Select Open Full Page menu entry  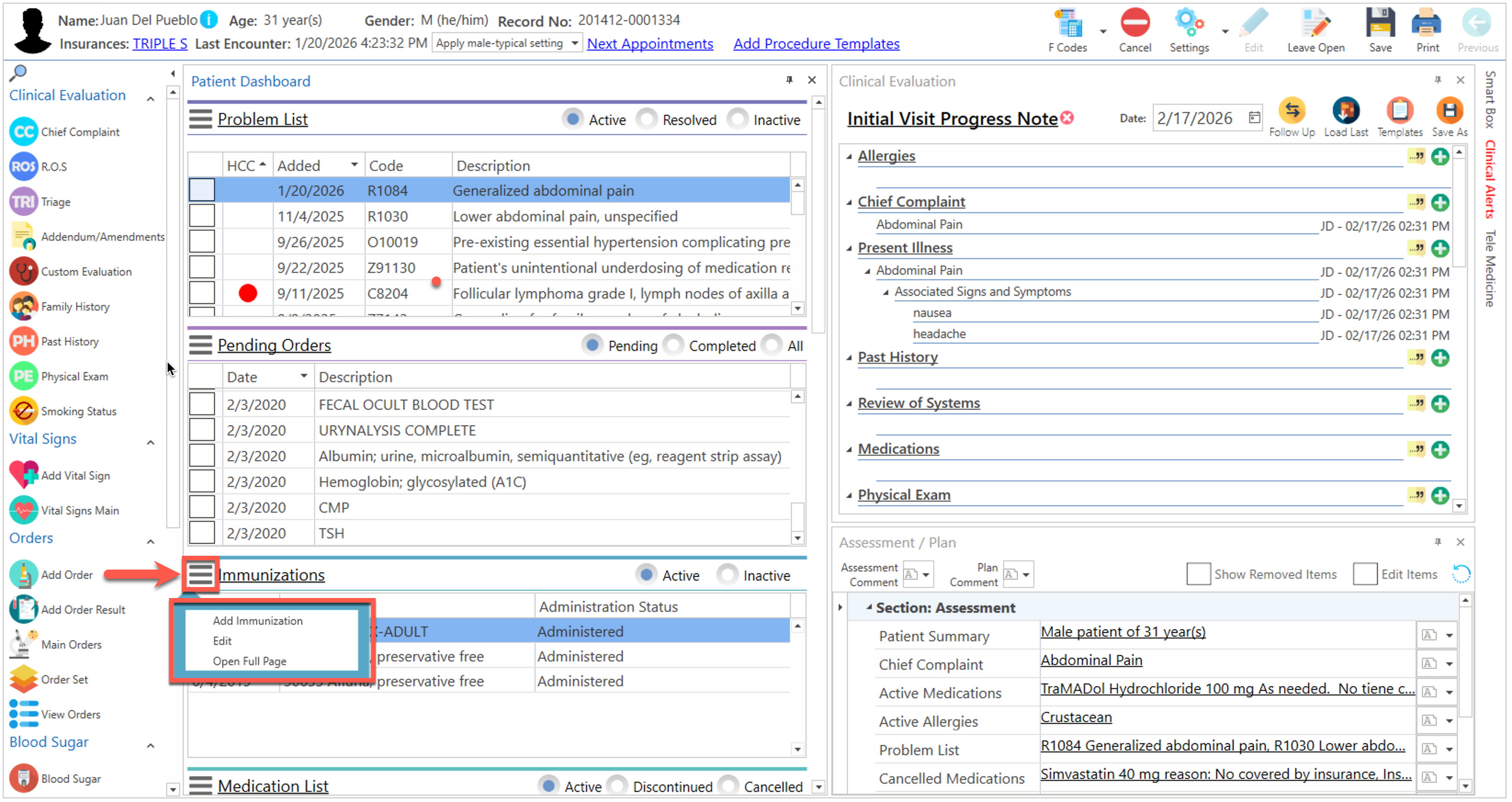click(249, 661)
